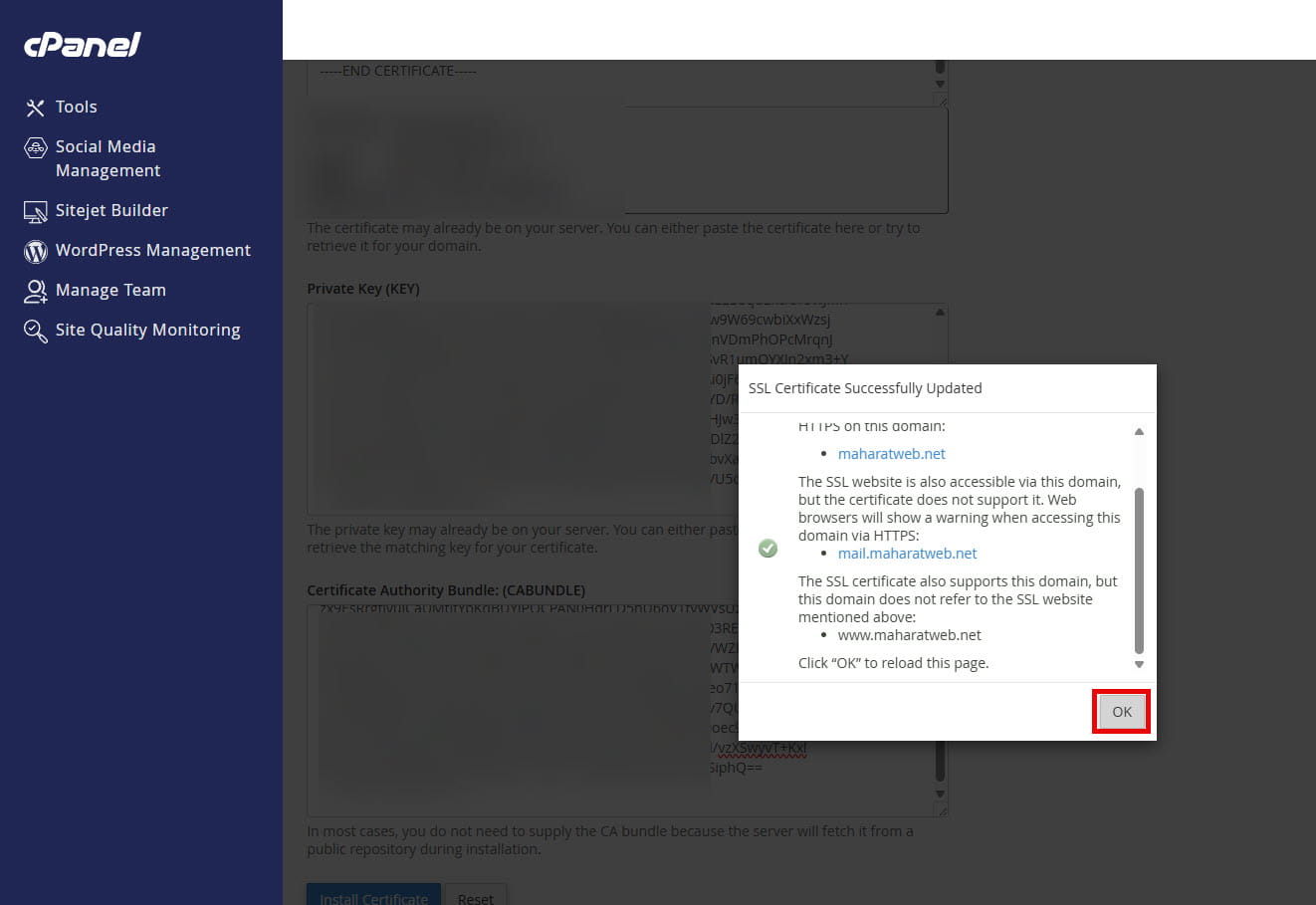Click inside the Private Key text area
1316x905 pixels.
pos(627,409)
